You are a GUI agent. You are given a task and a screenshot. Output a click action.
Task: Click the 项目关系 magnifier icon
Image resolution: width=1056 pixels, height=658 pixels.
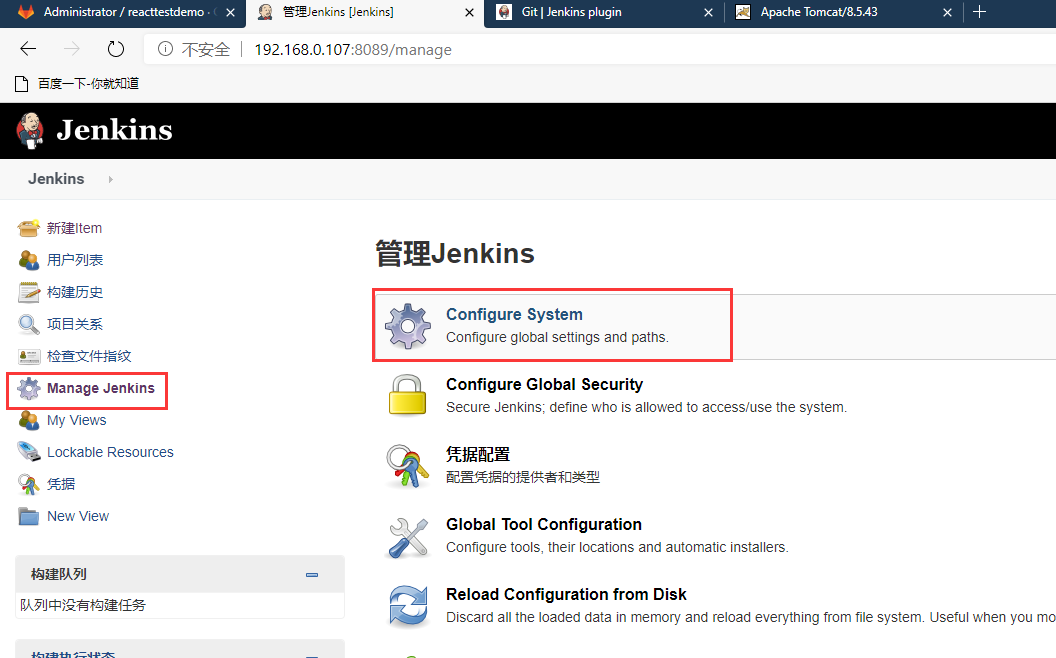click(28, 324)
